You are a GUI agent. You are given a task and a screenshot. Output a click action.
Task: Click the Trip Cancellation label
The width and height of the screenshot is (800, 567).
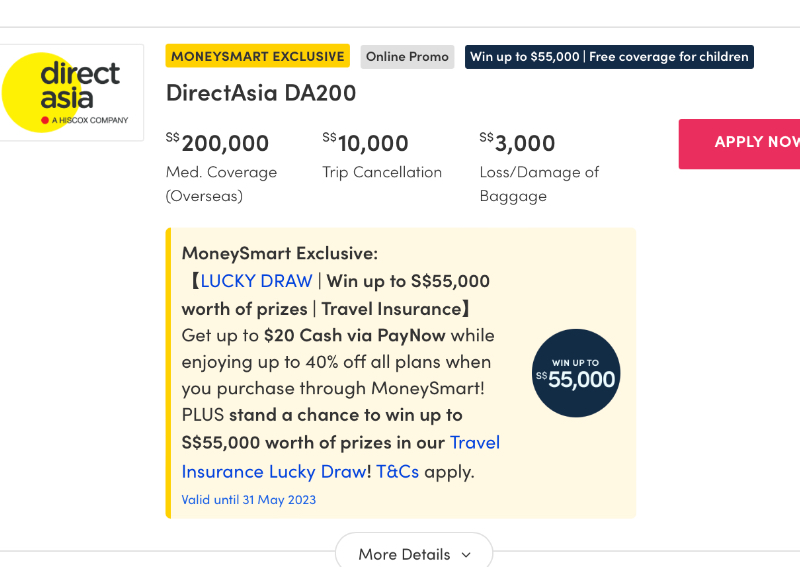click(382, 172)
